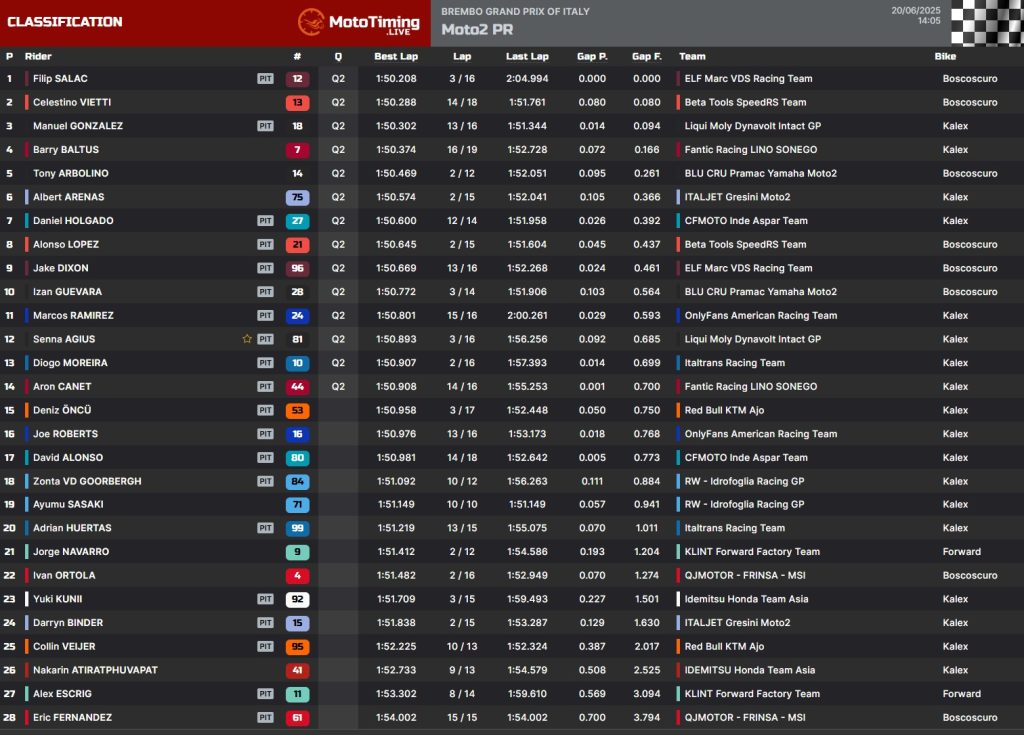The height and width of the screenshot is (735, 1024).
Task: Click the Team column header
Action: 692,56
